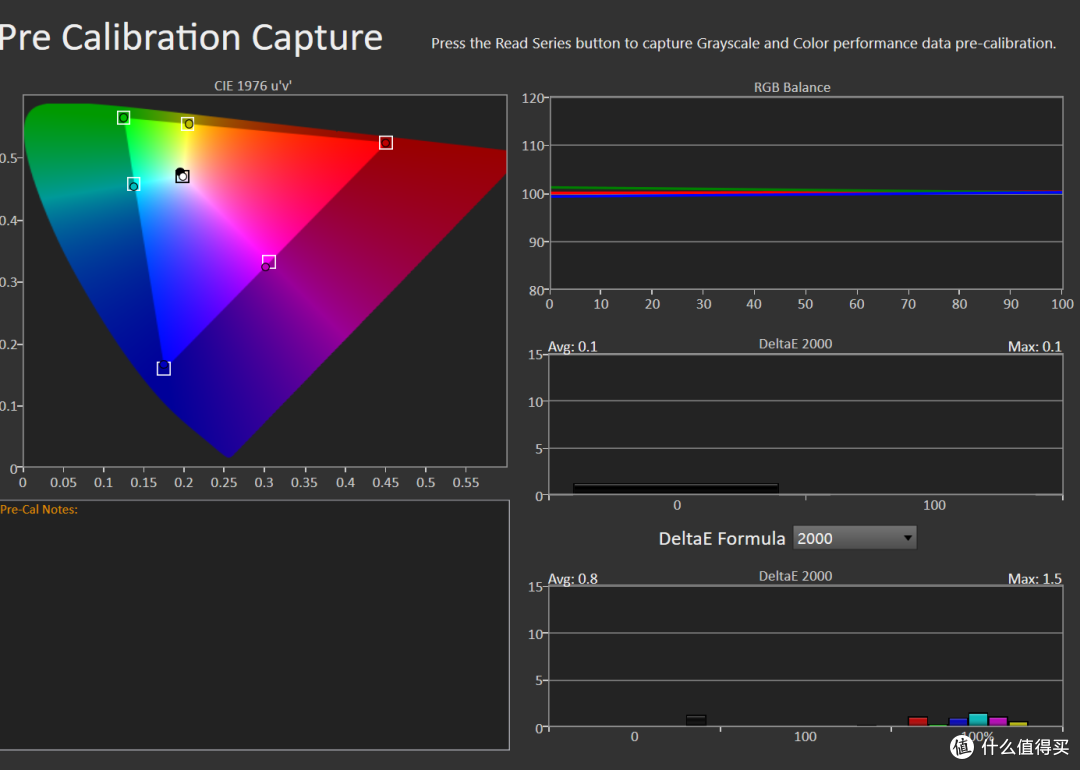Click the 'Pre-Cal Notes:' label
This screenshot has height=770, width=1080.
(39, 510)
